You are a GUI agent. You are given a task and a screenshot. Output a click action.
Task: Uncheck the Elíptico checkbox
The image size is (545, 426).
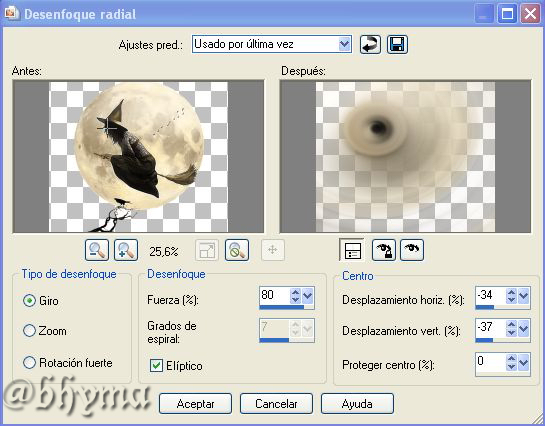[x=156, y=366]
